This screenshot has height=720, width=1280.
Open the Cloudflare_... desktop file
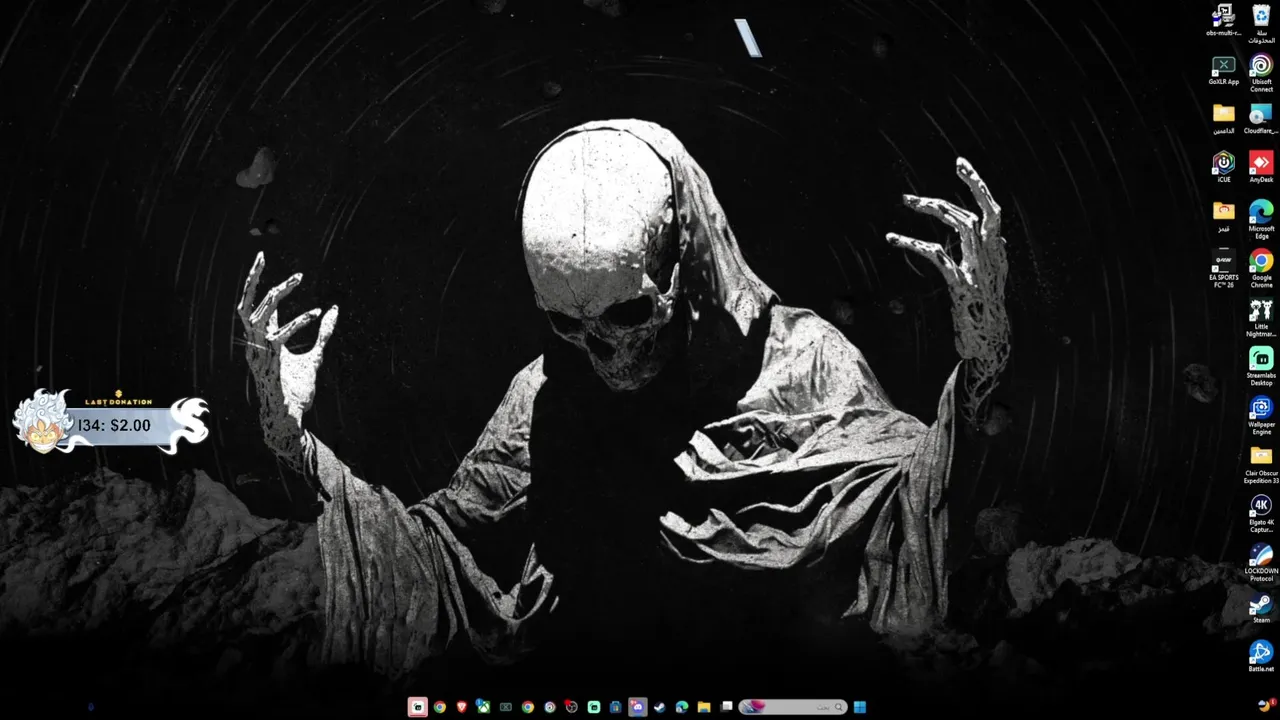[1261, 119]
